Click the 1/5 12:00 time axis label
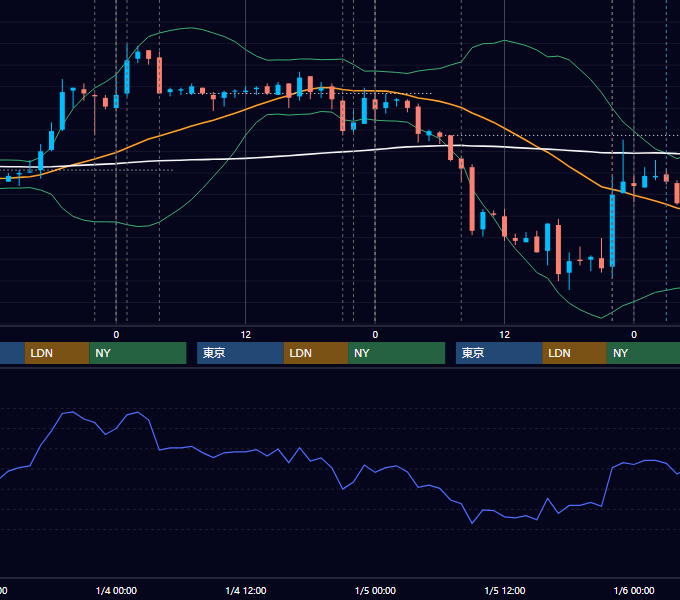The image size is (680, 600). (504, 590)
